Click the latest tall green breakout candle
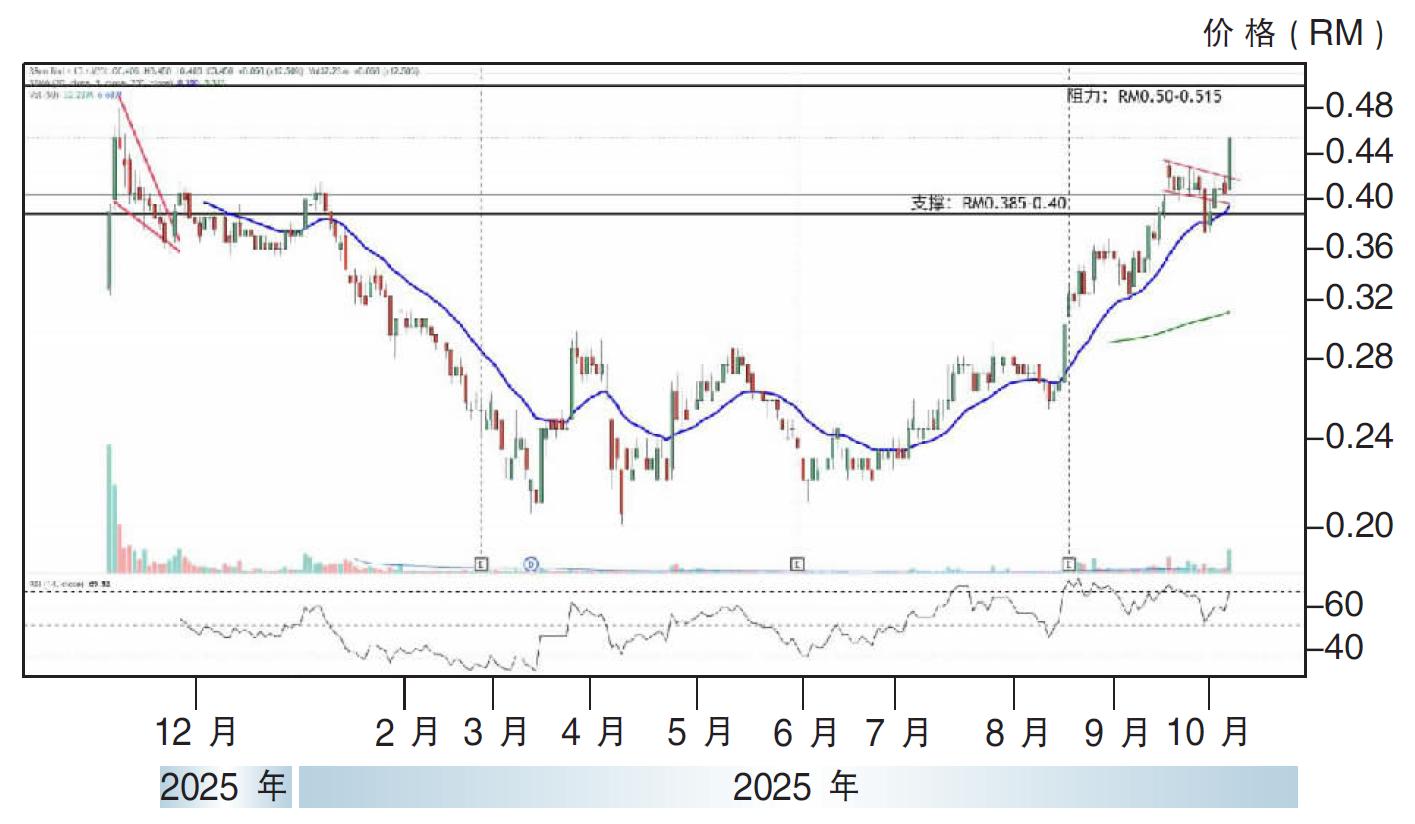1415x824 pixels. click(x=1229, y=160)
